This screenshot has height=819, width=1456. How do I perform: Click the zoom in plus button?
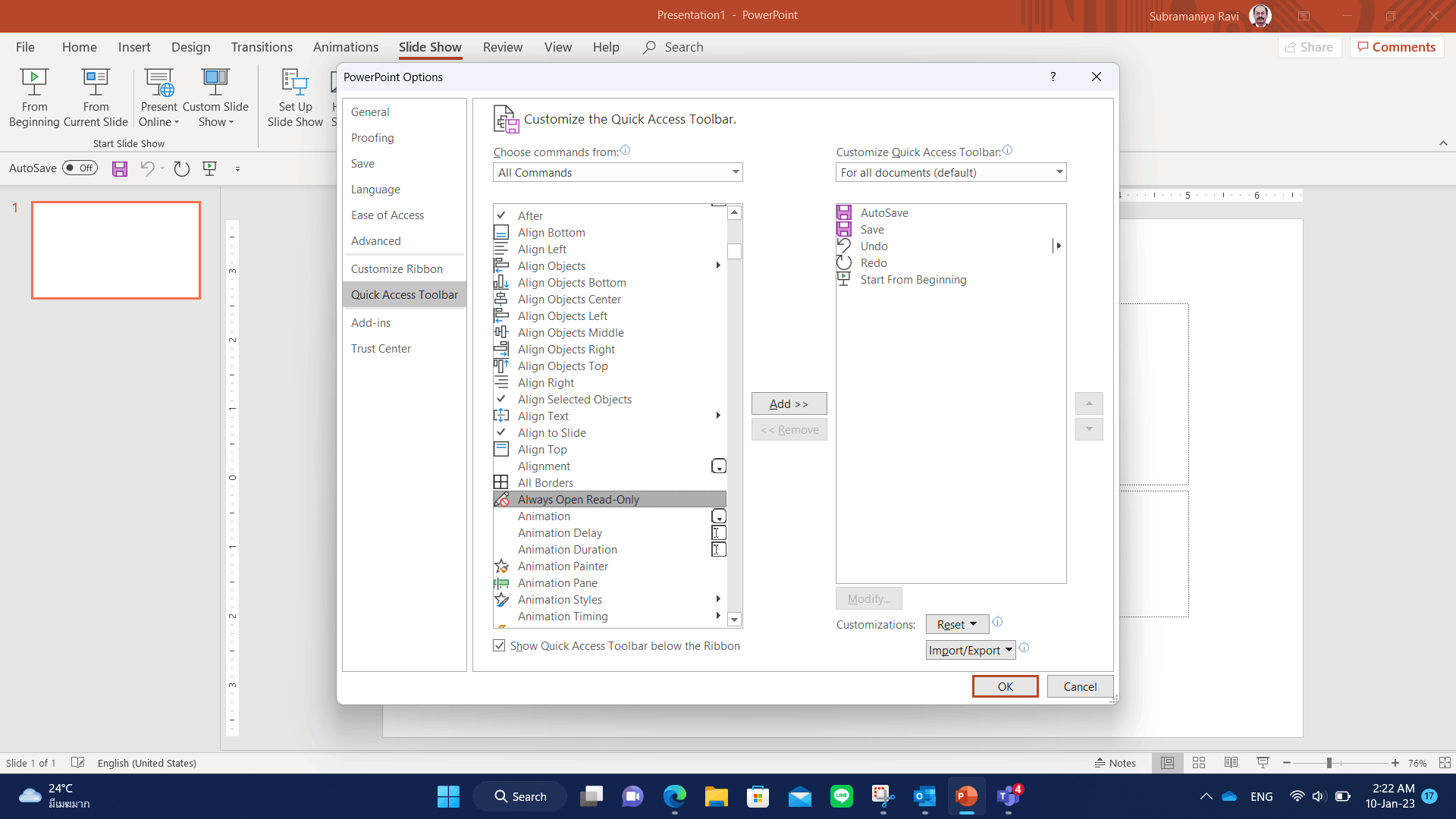pos(1395,763)
